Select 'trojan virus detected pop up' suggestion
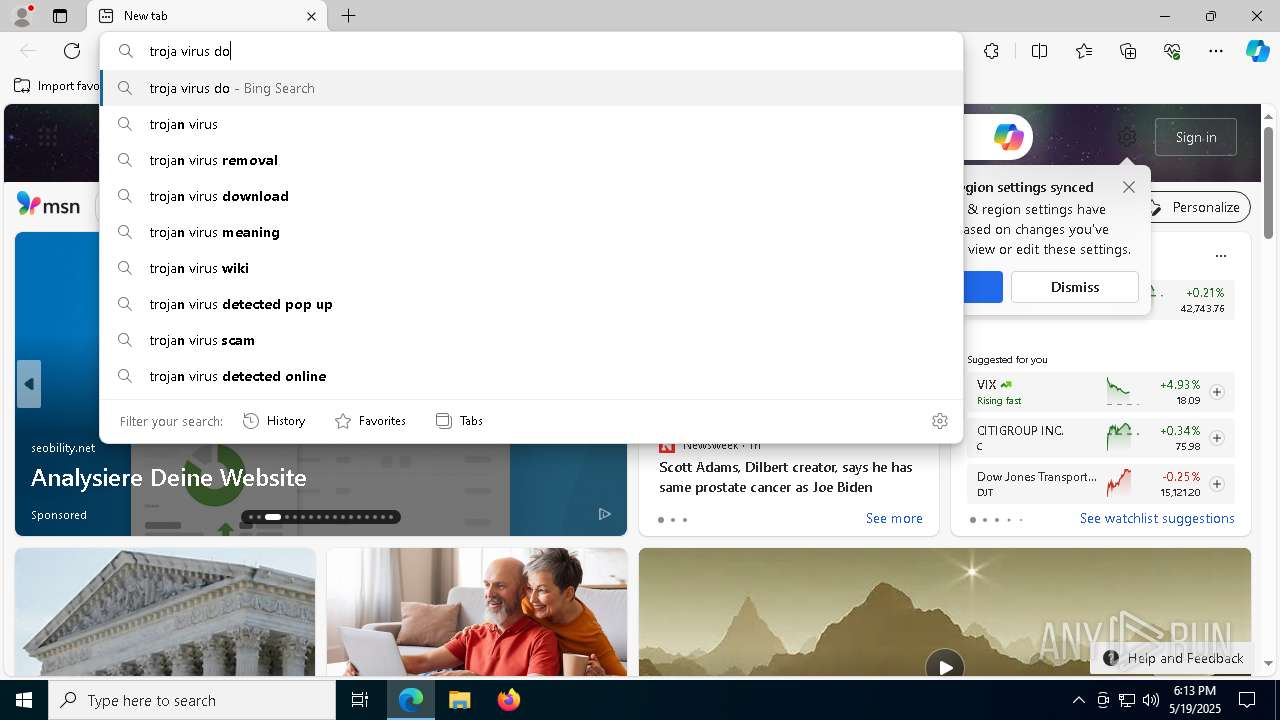 (x=531, y=304)
